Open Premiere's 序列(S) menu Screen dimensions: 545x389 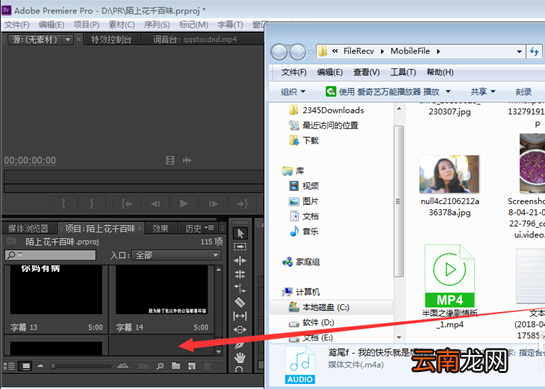click(x=157, y=25)
